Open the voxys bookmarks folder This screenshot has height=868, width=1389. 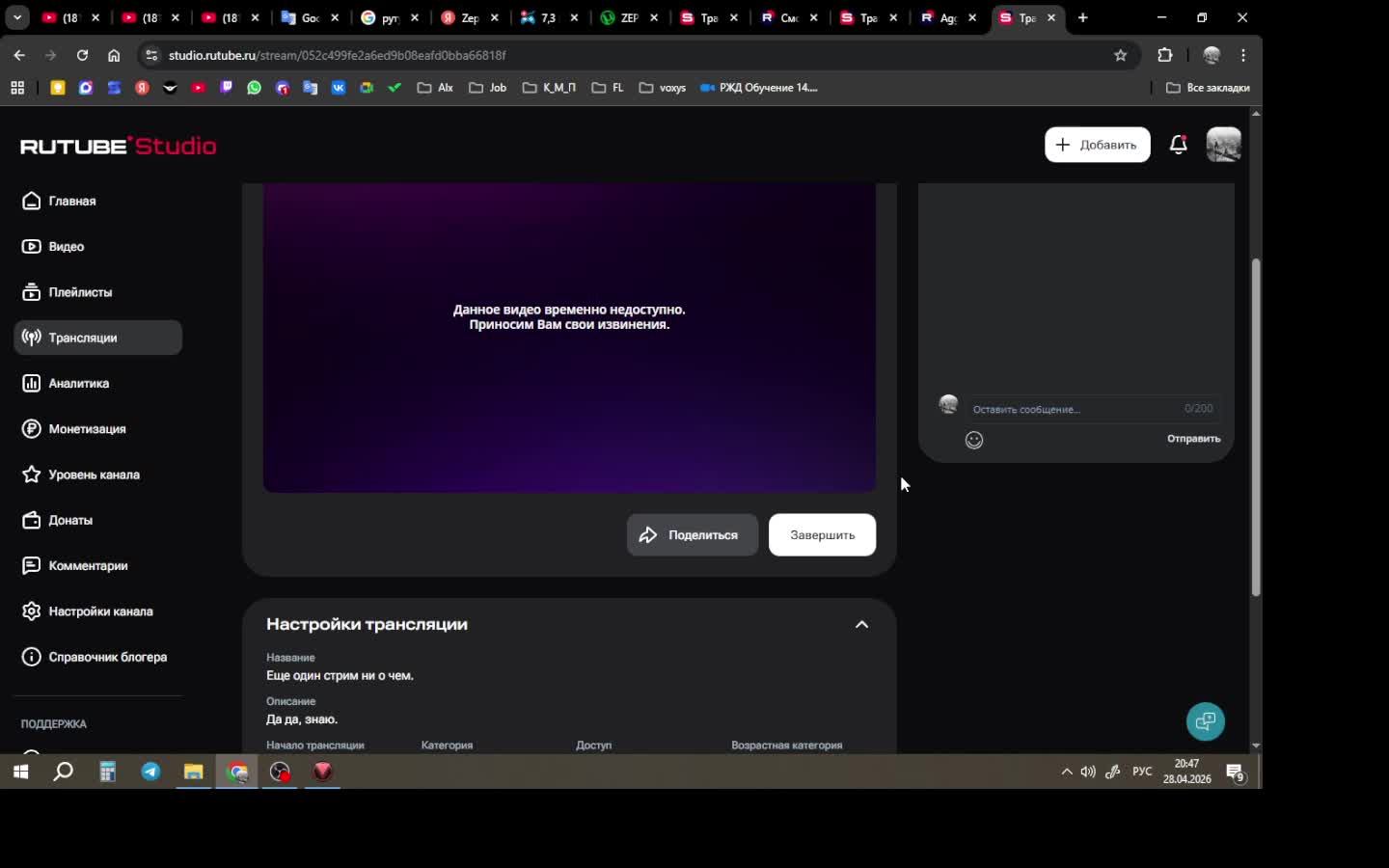(662, 88)
